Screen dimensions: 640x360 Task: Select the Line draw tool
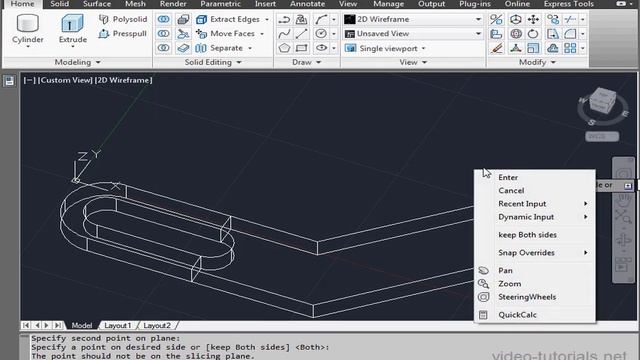(x=301, y=33)
